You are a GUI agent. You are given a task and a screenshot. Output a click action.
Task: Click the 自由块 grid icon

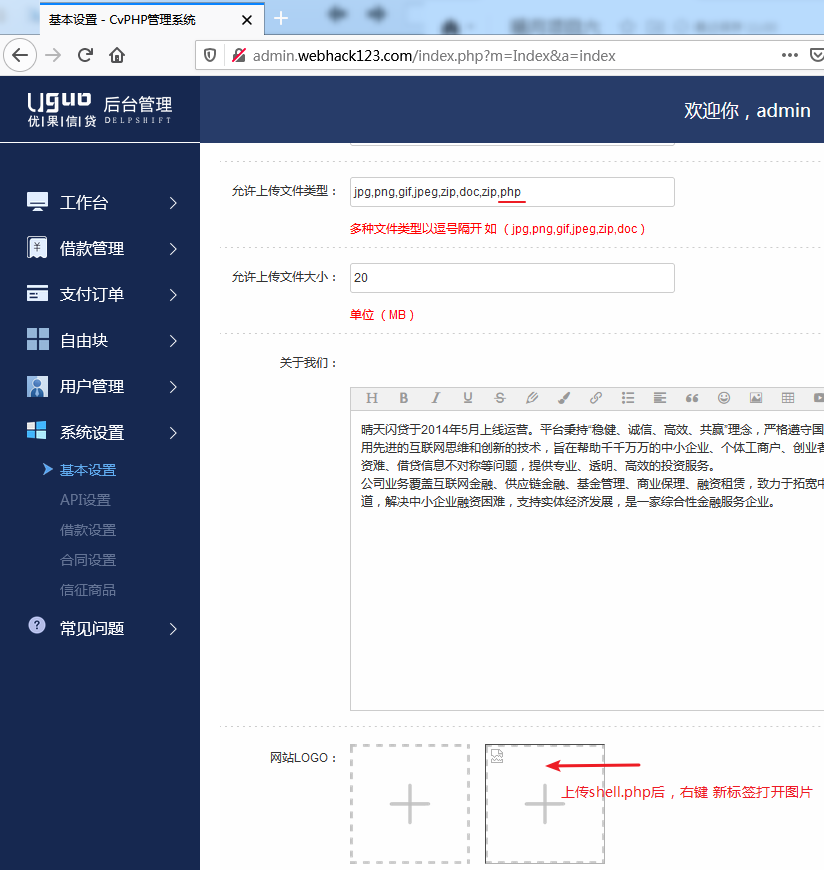pos(37,339)
